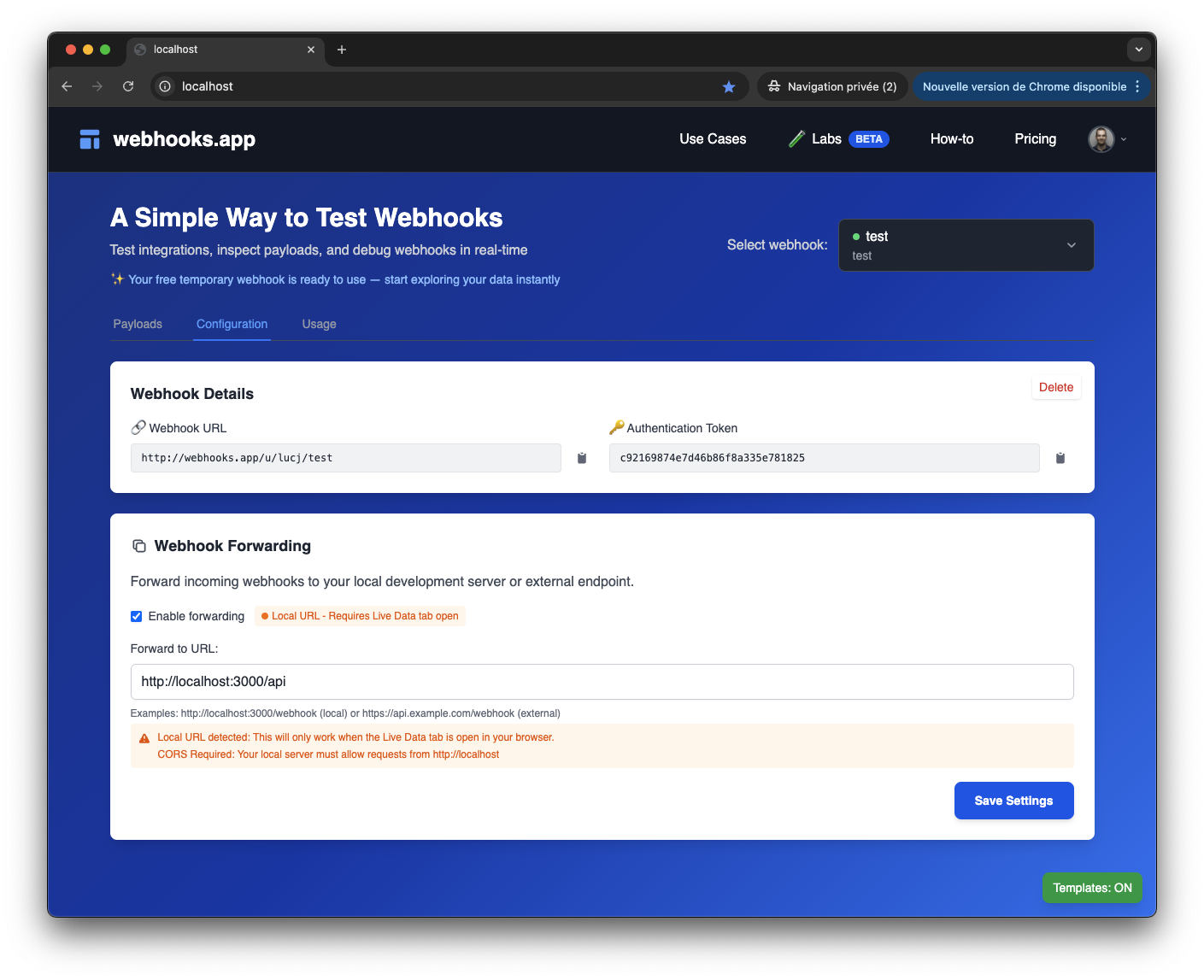Open Chrome's three-dot menu
The width and height of the screenshot is (1204, 980).
(1137, 86)
